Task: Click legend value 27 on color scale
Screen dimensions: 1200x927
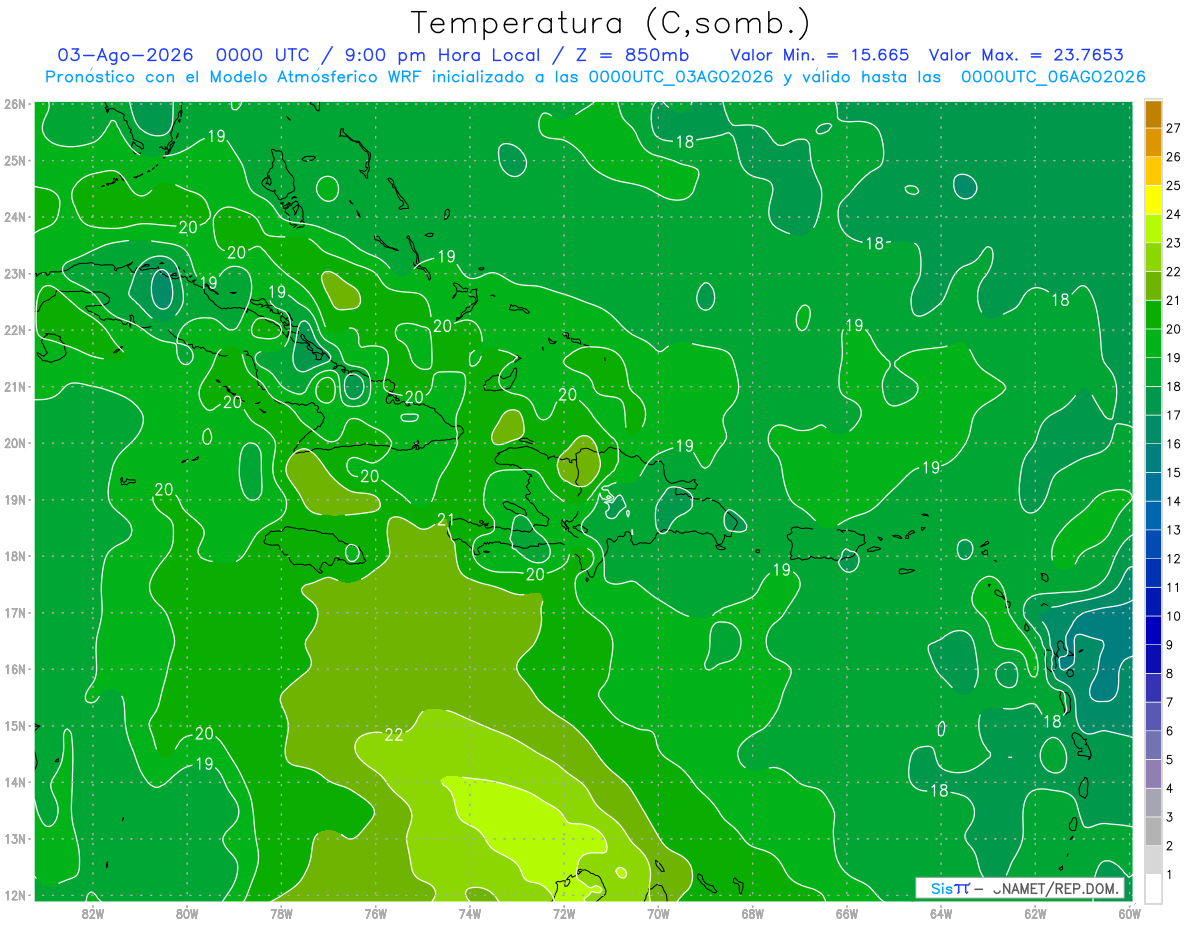Action: coord(1174,128)
